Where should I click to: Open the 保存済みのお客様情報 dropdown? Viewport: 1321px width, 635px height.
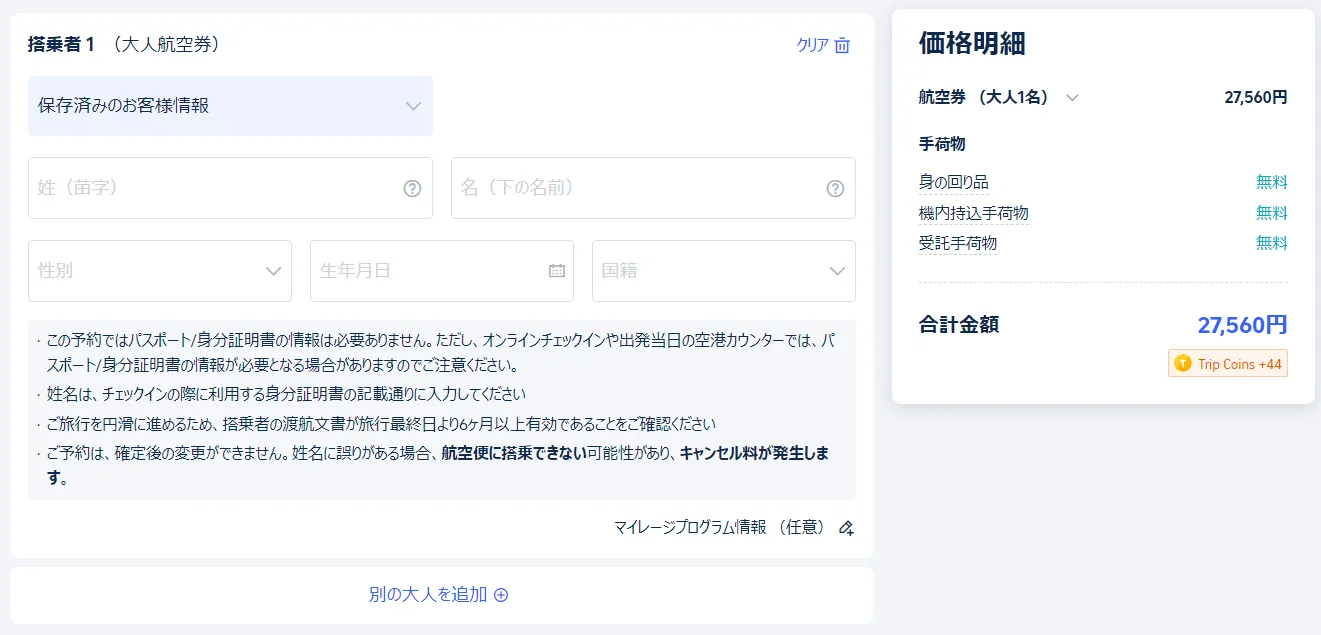pyautogui.click(x=230, y=106)
